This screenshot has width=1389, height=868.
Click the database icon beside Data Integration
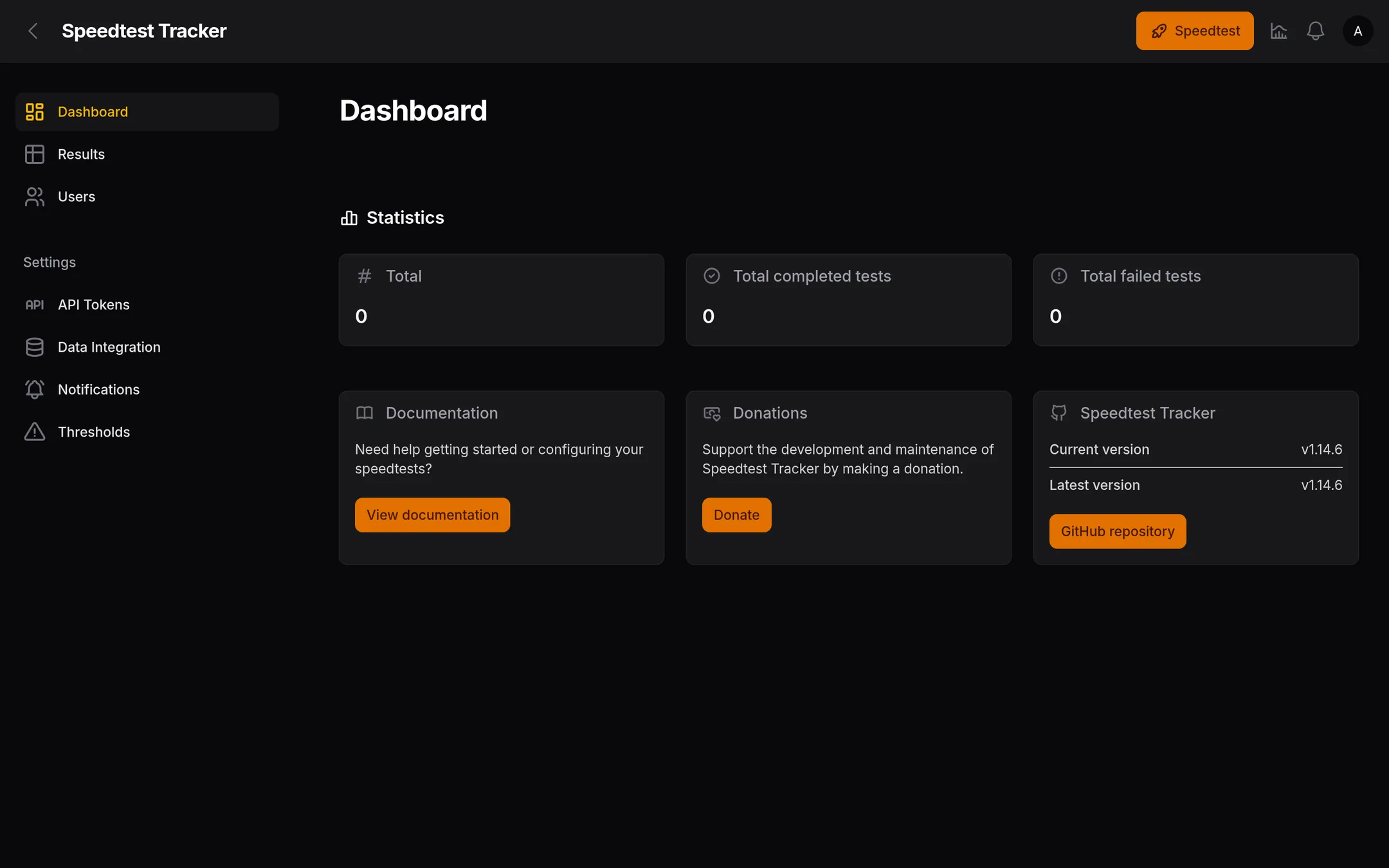point(35,347)
